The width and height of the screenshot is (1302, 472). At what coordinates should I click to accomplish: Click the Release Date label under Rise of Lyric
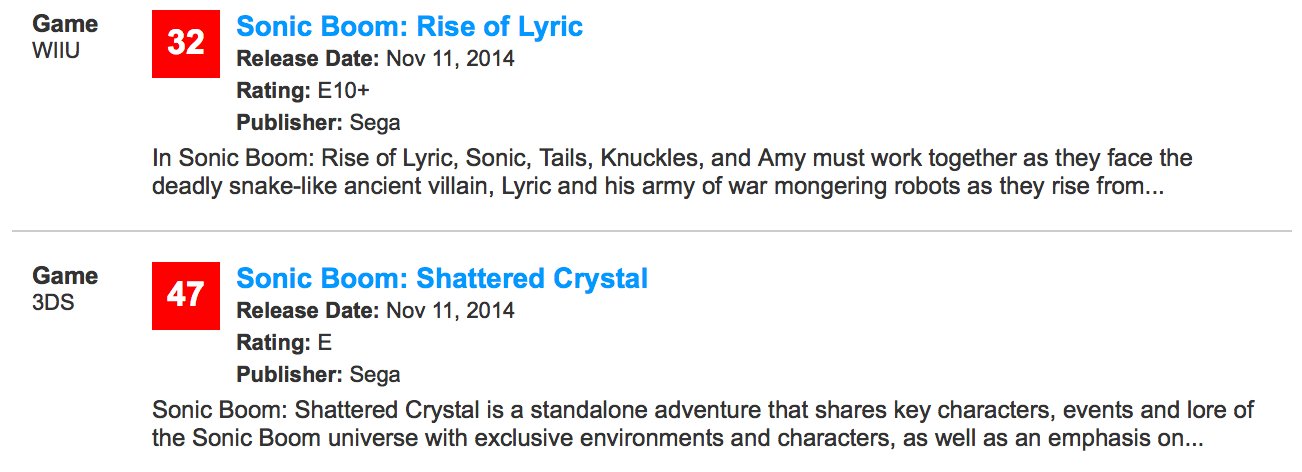coord(307,58)
